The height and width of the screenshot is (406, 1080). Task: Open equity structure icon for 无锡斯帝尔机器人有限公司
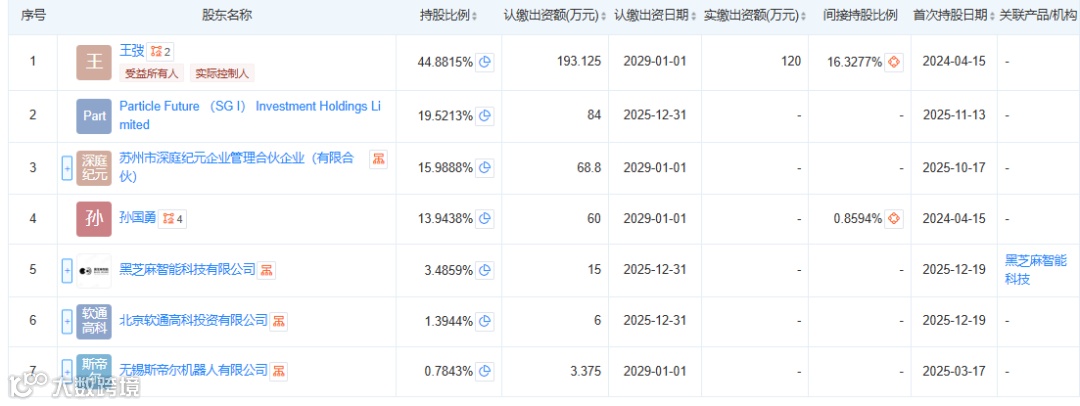[278, 371]
